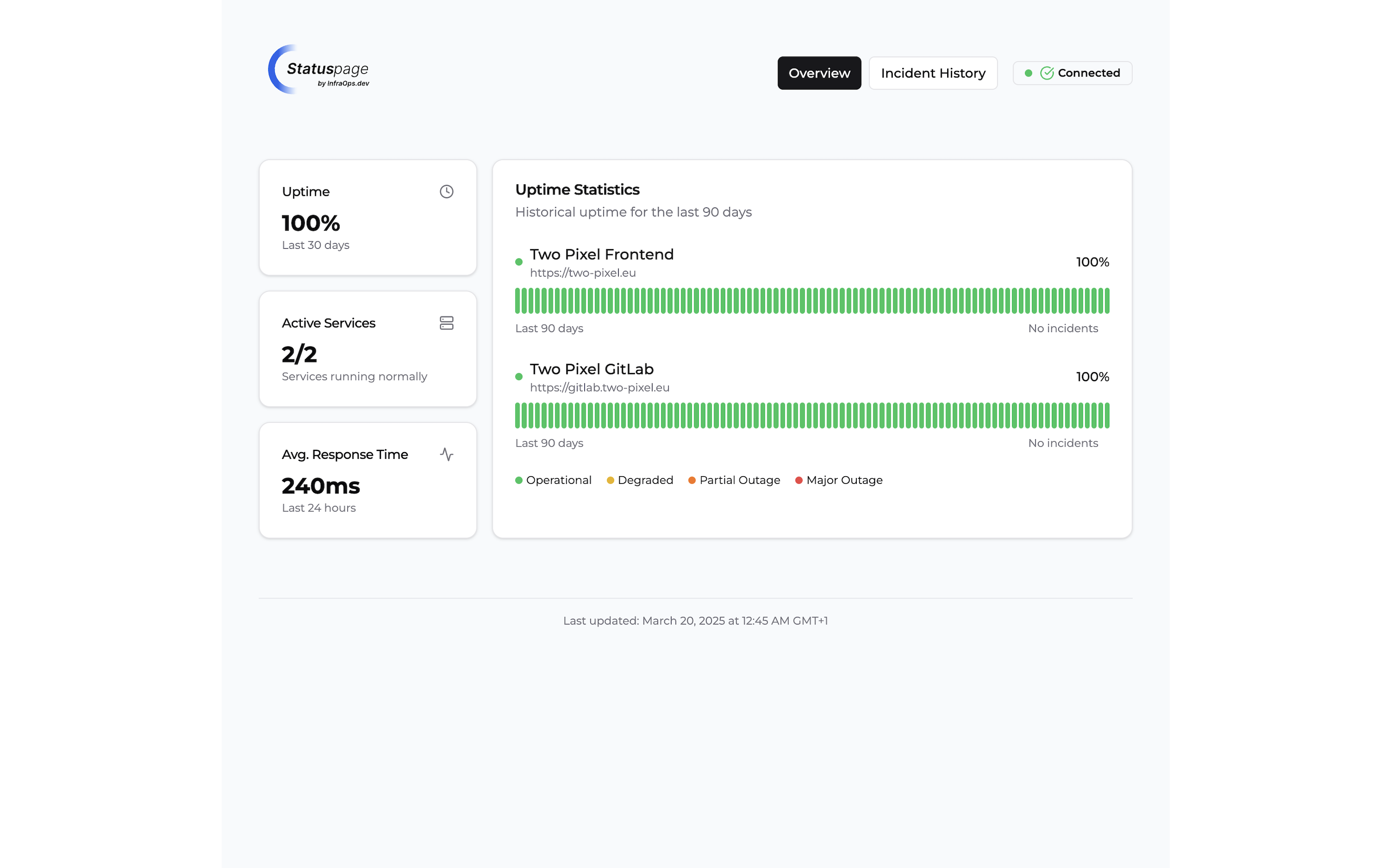Click the green dot inside the Connected indicator
1392x868 pixels.
coord(1030,73)
